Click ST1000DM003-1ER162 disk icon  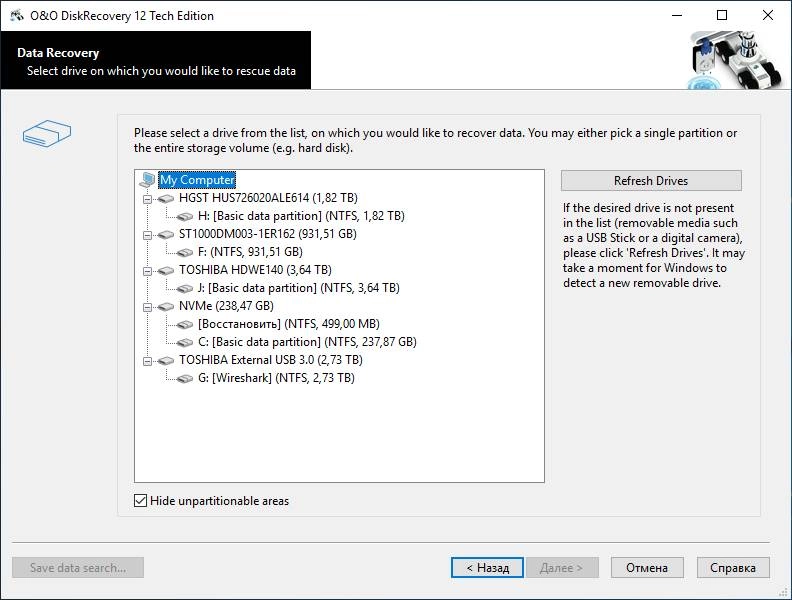(x=166, y=234)
